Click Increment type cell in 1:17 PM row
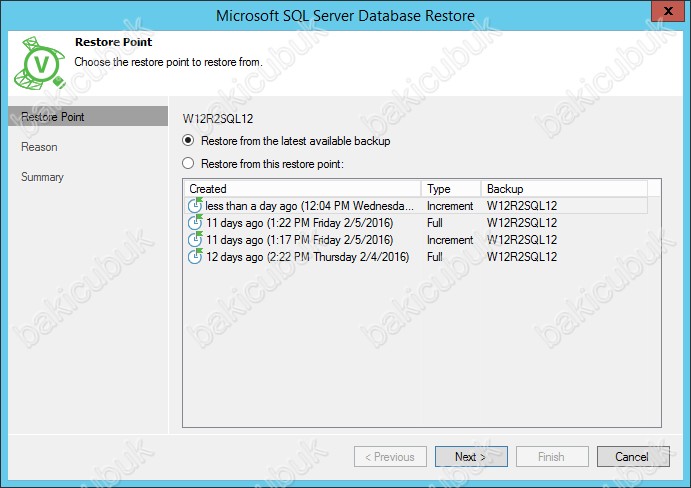 [450, 240]
